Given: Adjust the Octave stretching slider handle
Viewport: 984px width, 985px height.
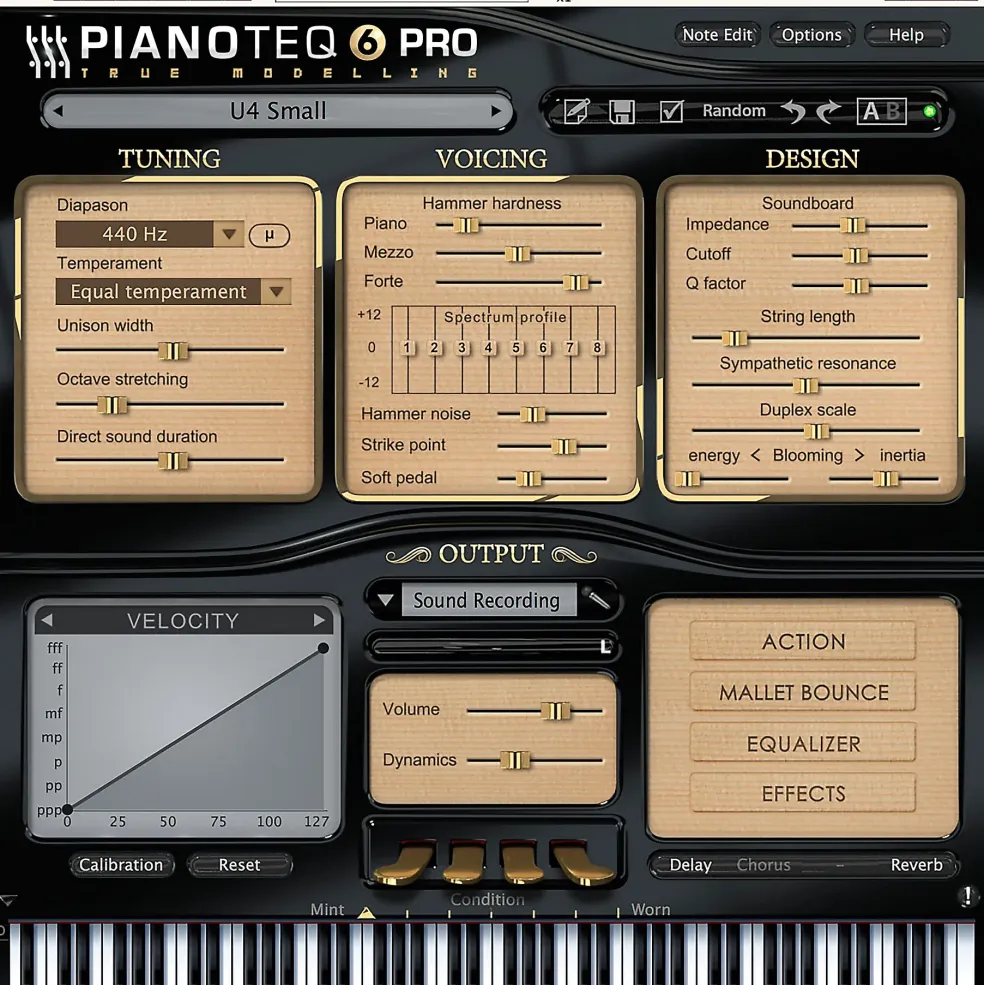Looking at the screenshot, I should (112, 405).
